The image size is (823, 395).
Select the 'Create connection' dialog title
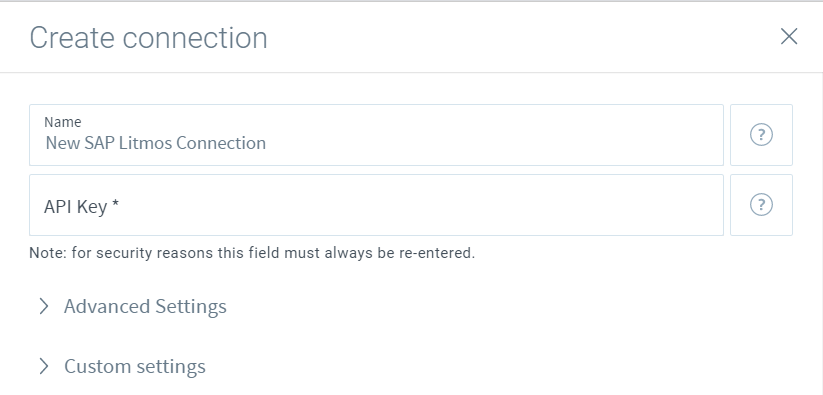148,38
